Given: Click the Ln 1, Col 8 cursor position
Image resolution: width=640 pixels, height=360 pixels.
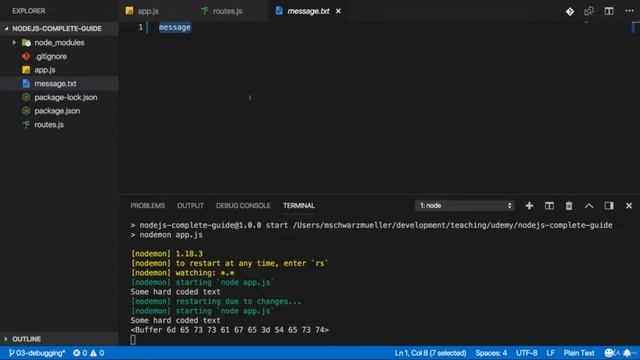Looking at the screenshot, I should 430,353.
